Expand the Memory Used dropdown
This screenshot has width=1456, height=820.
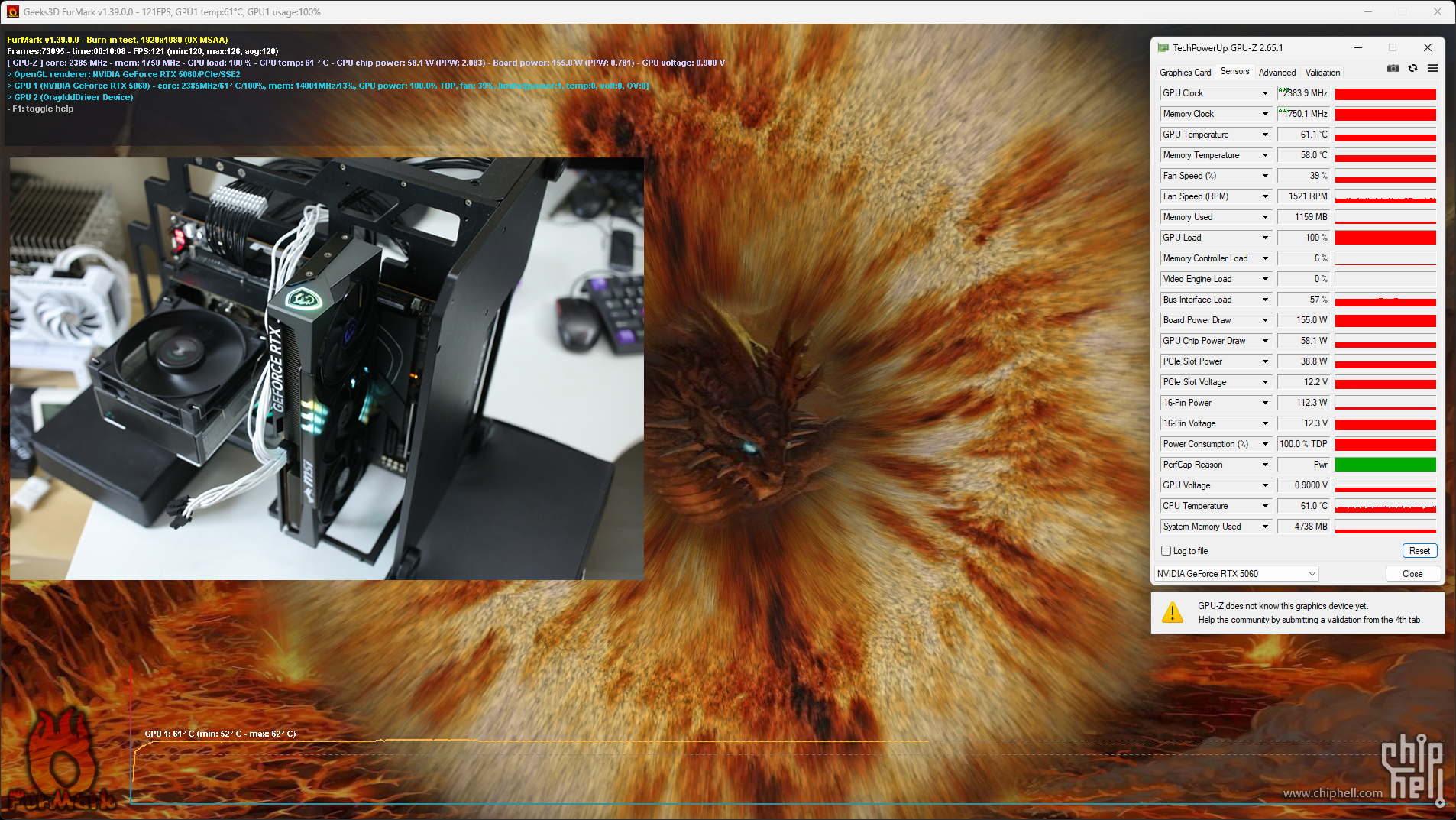(x=1265, y=217)
